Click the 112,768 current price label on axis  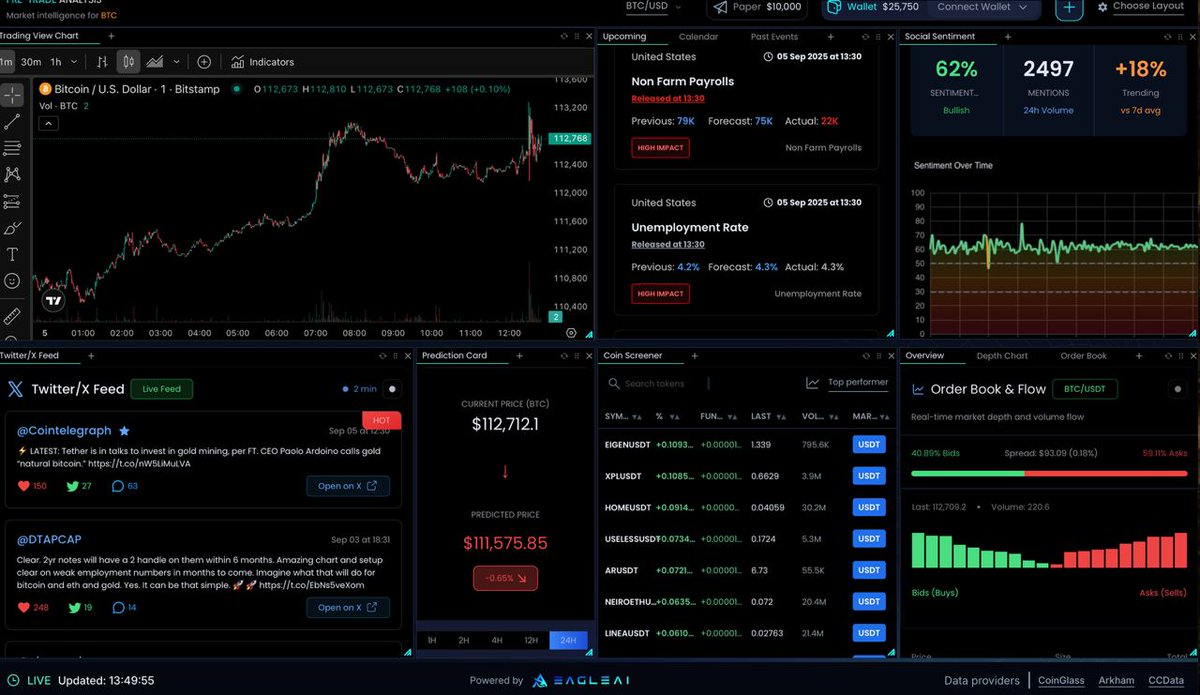click(x=569, y=139)
